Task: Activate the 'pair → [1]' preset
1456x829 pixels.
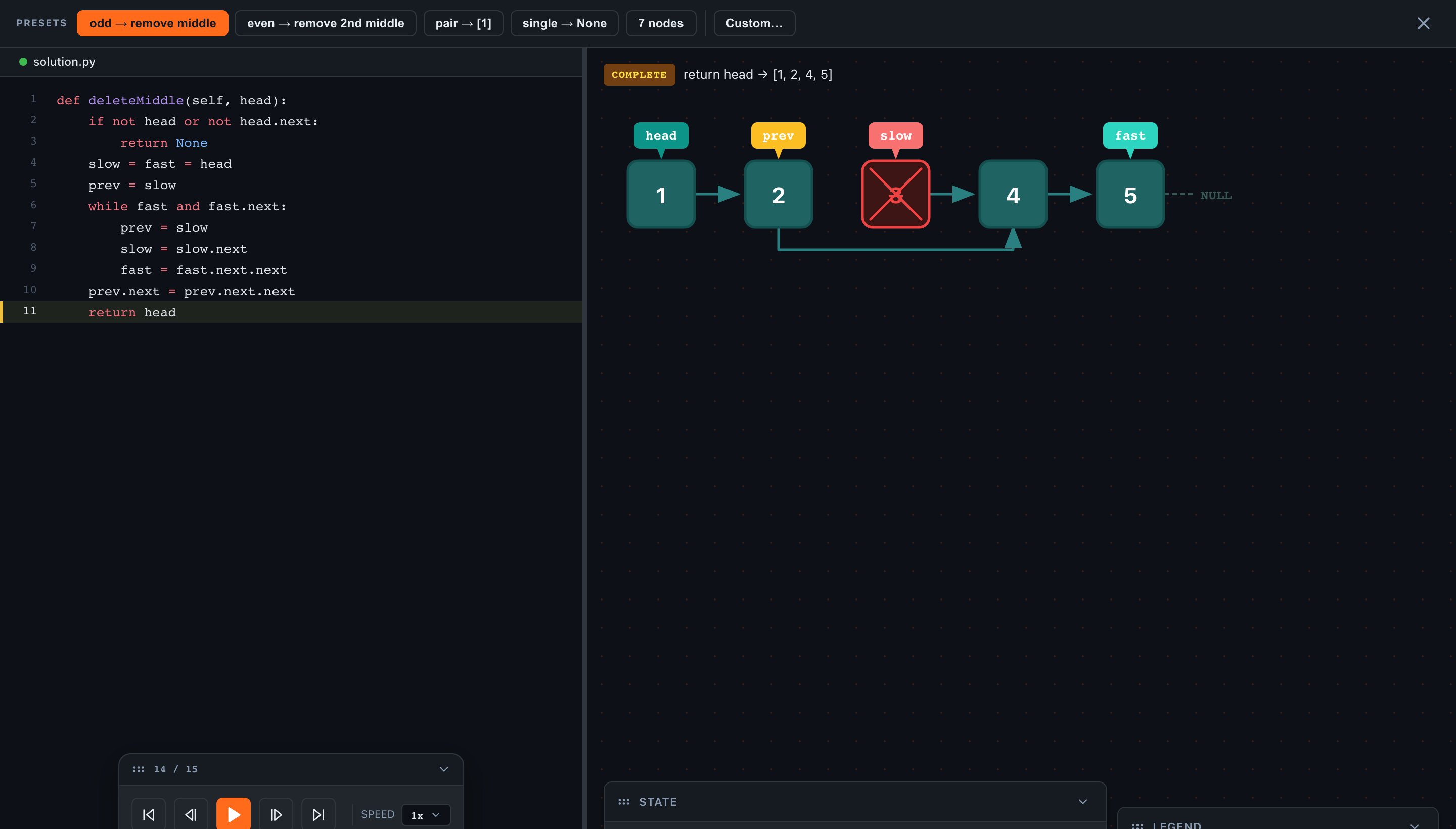Action: tap(463, 23)
